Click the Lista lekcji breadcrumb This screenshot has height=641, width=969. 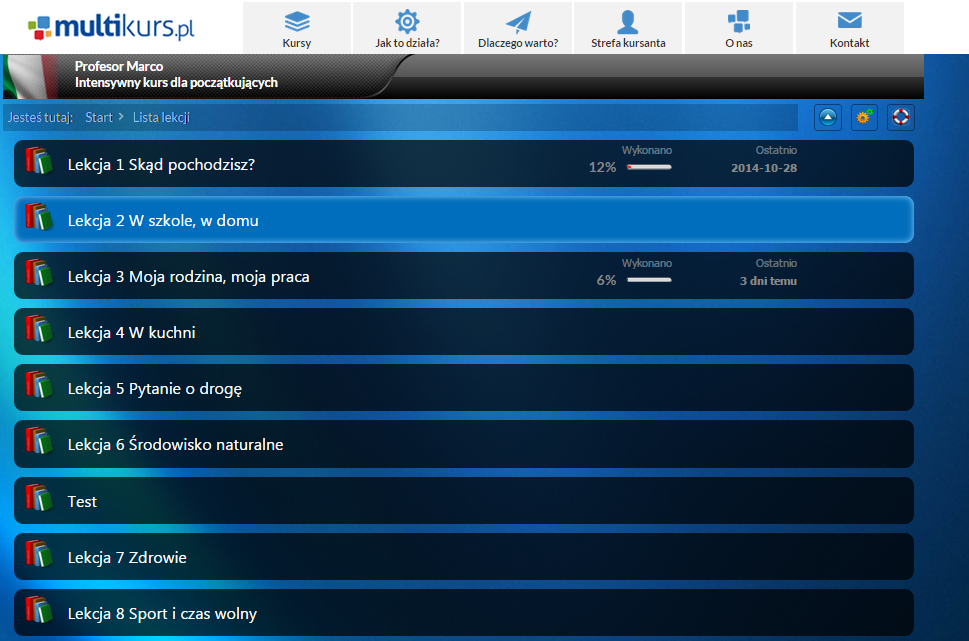161,117
